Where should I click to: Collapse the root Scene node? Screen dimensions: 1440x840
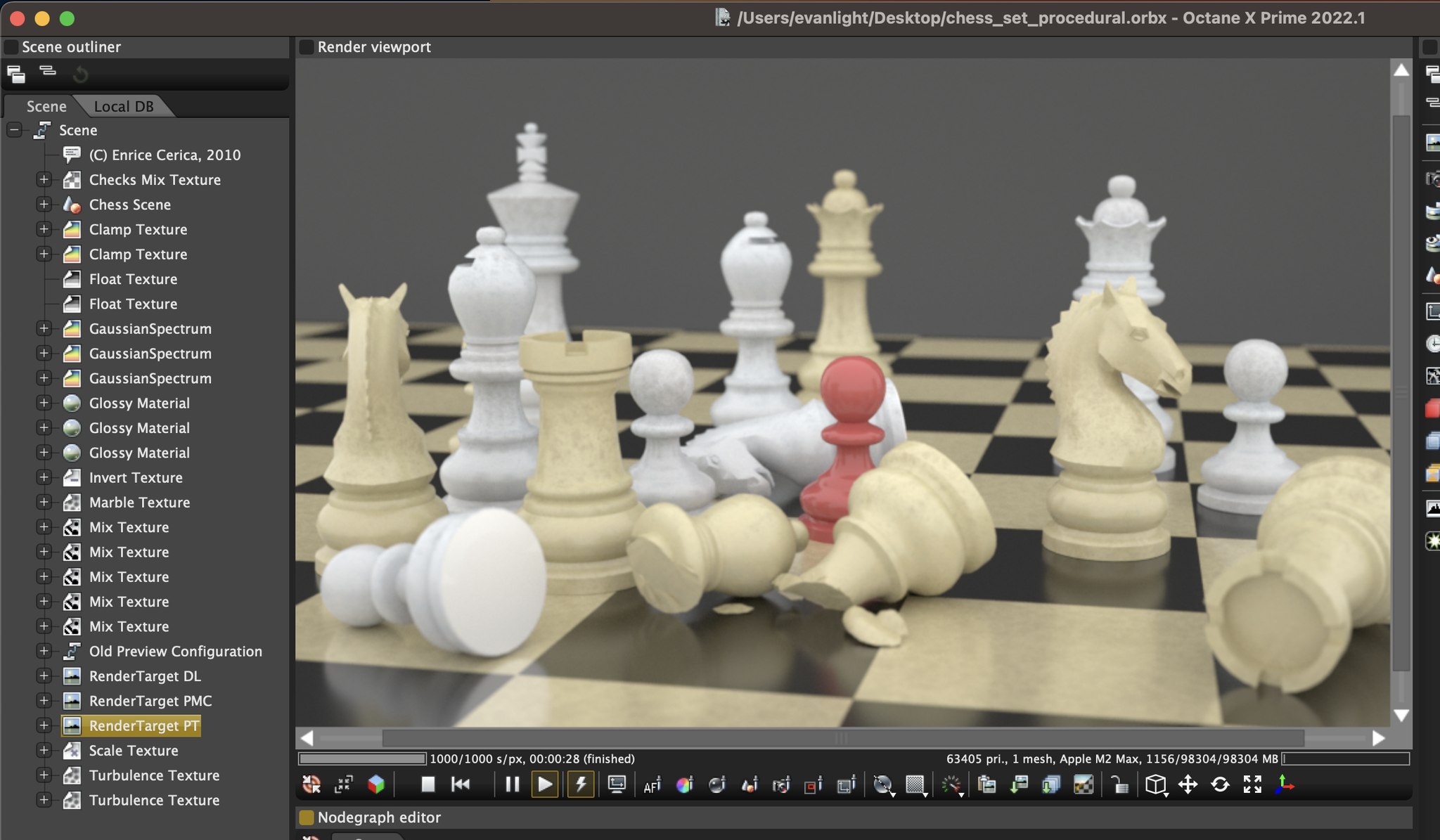(14, 130)
